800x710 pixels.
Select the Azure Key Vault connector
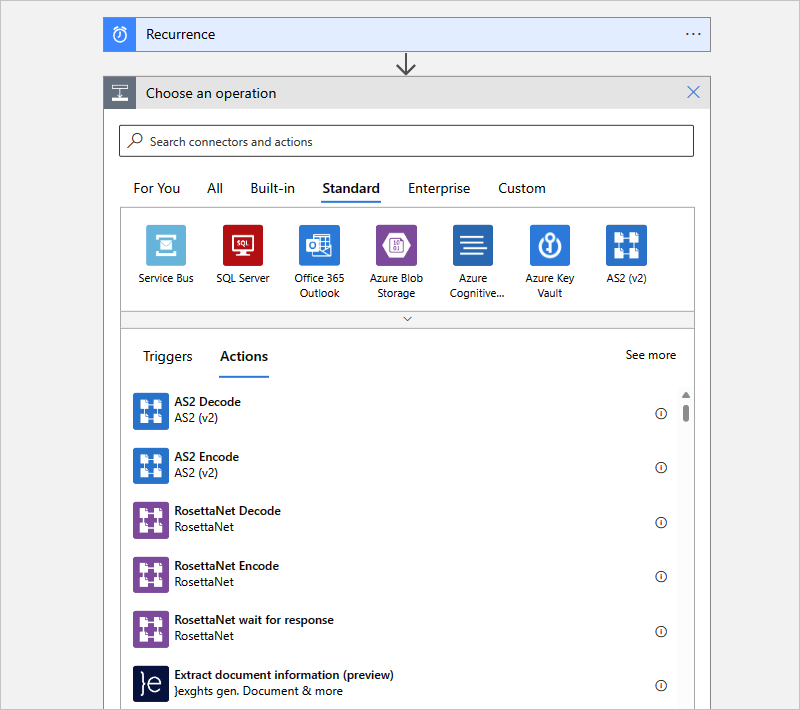point(550,245)
